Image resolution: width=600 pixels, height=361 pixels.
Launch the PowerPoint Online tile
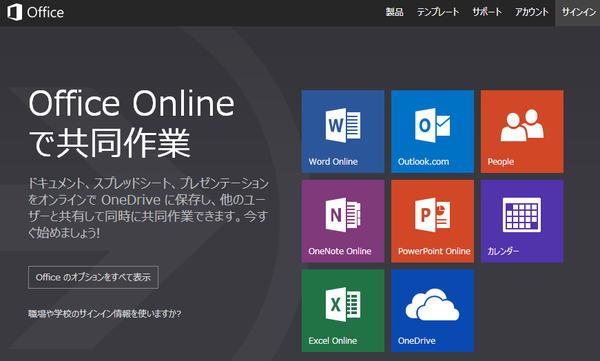432,221
